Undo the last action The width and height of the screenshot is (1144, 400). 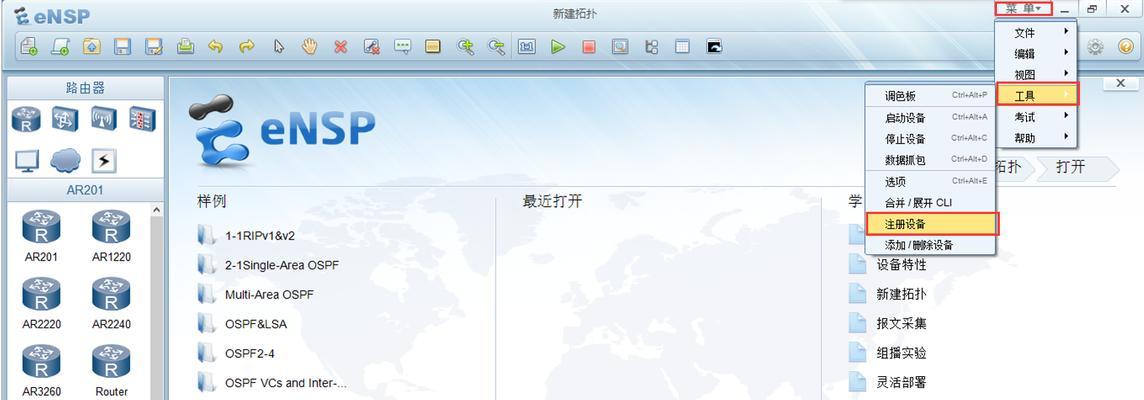(215, 47)
